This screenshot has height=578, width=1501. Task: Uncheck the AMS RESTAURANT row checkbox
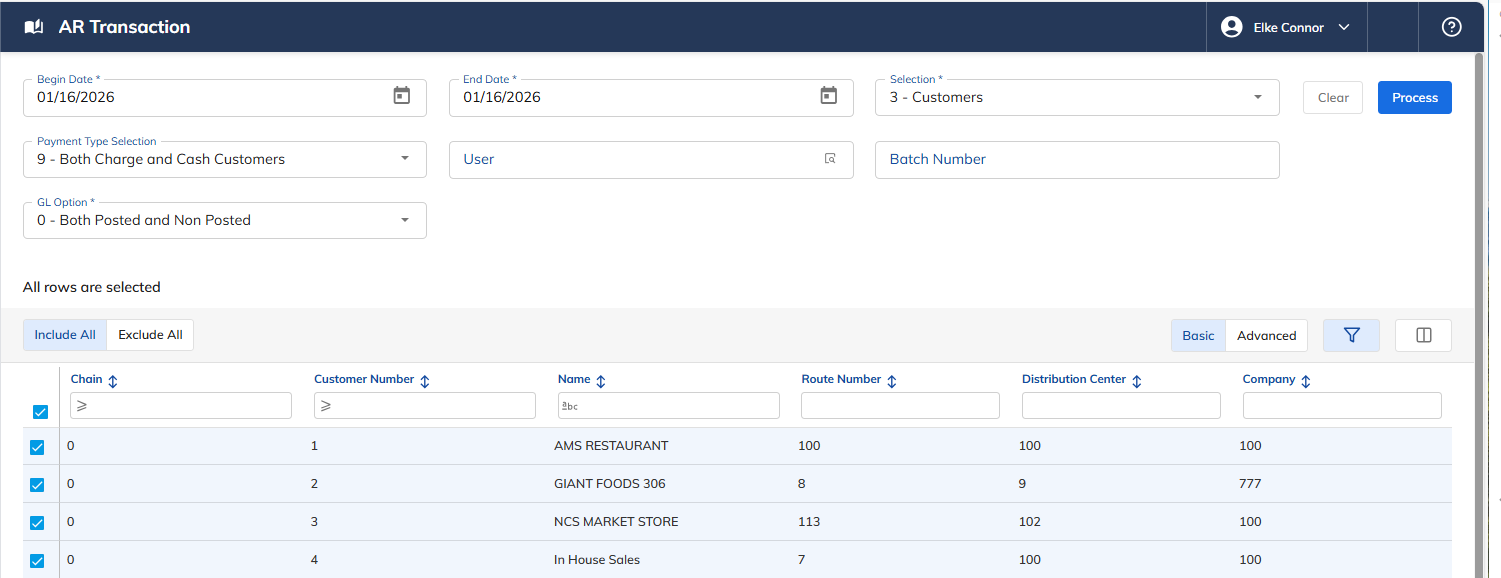coord(37,447)
